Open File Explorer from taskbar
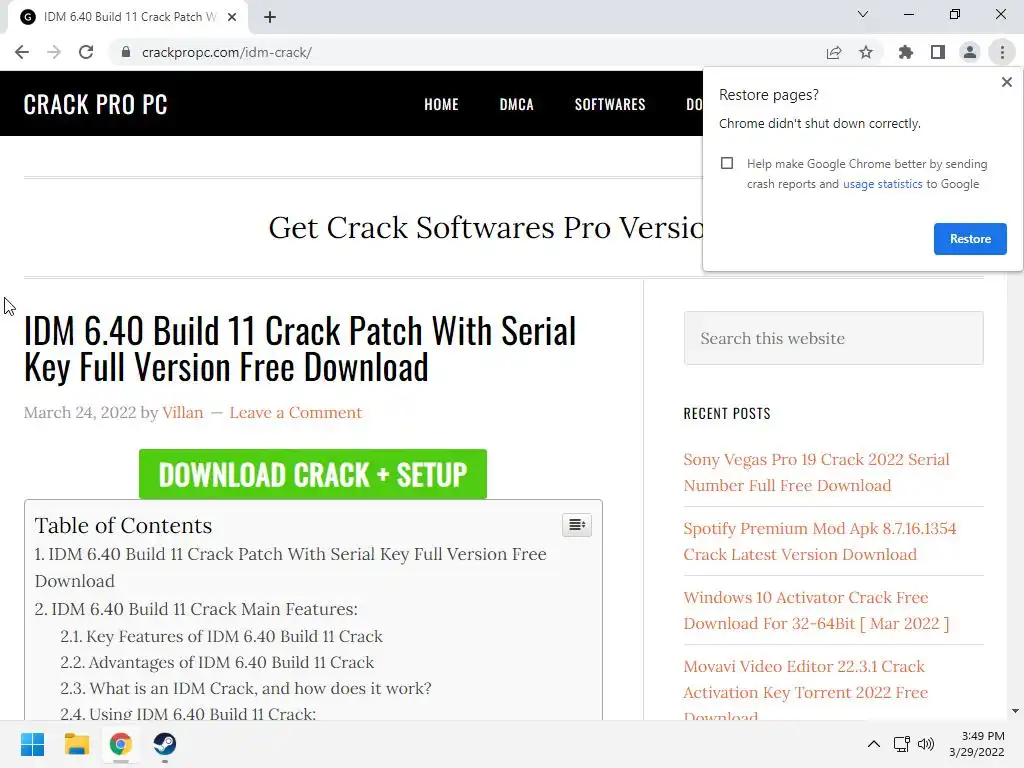 click(76, 744)
